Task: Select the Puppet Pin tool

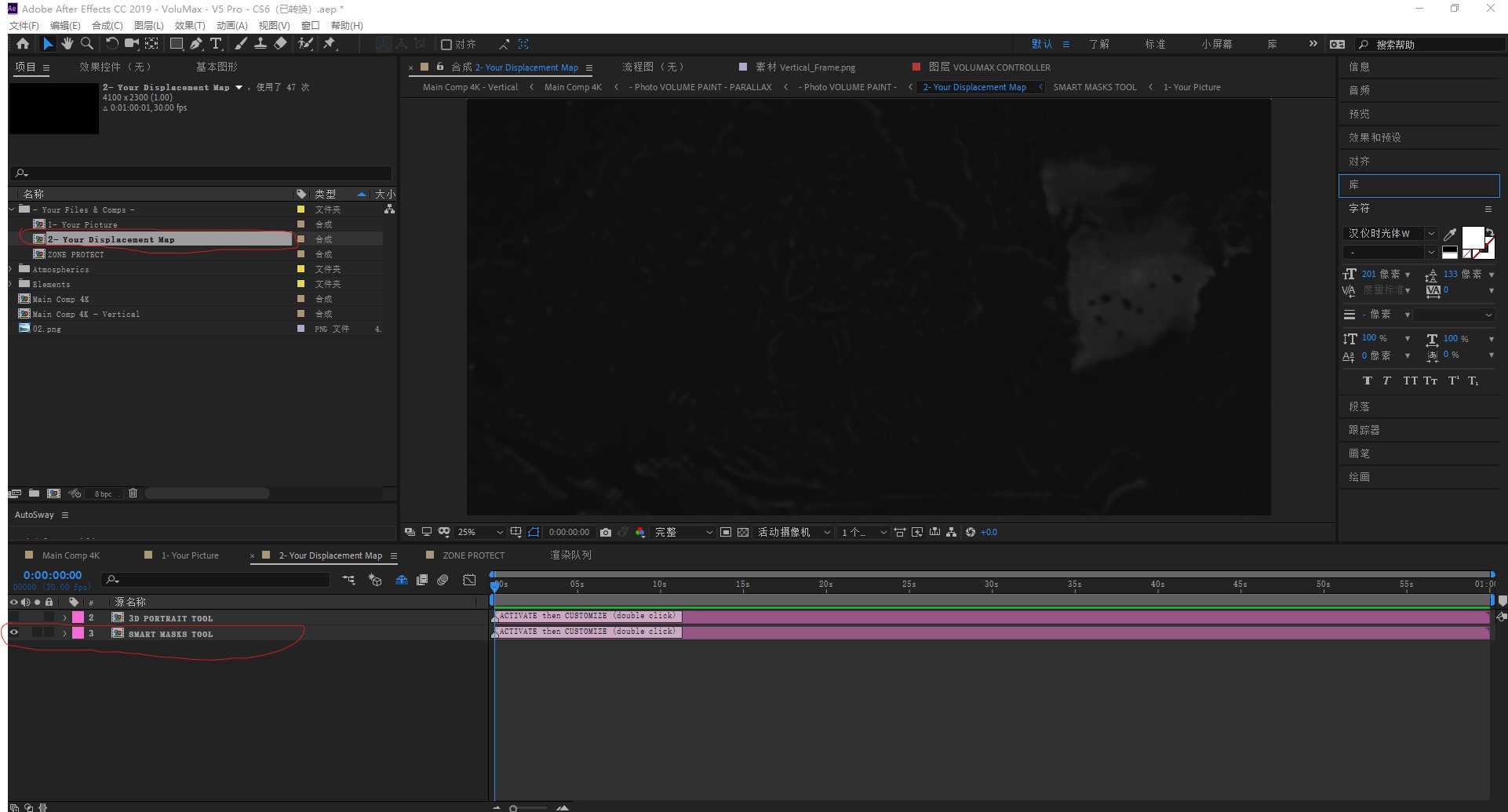Action: pyautogui.click(x=330, y=44)
